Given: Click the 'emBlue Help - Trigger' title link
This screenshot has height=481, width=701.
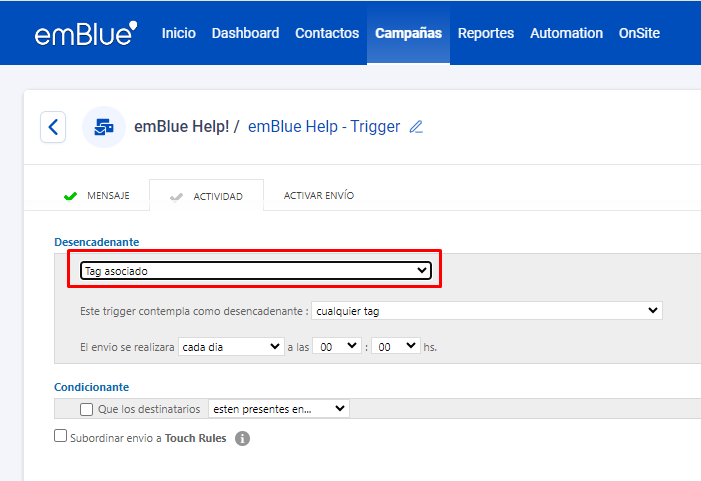Looking at the screenshot, I should [324, 127].
